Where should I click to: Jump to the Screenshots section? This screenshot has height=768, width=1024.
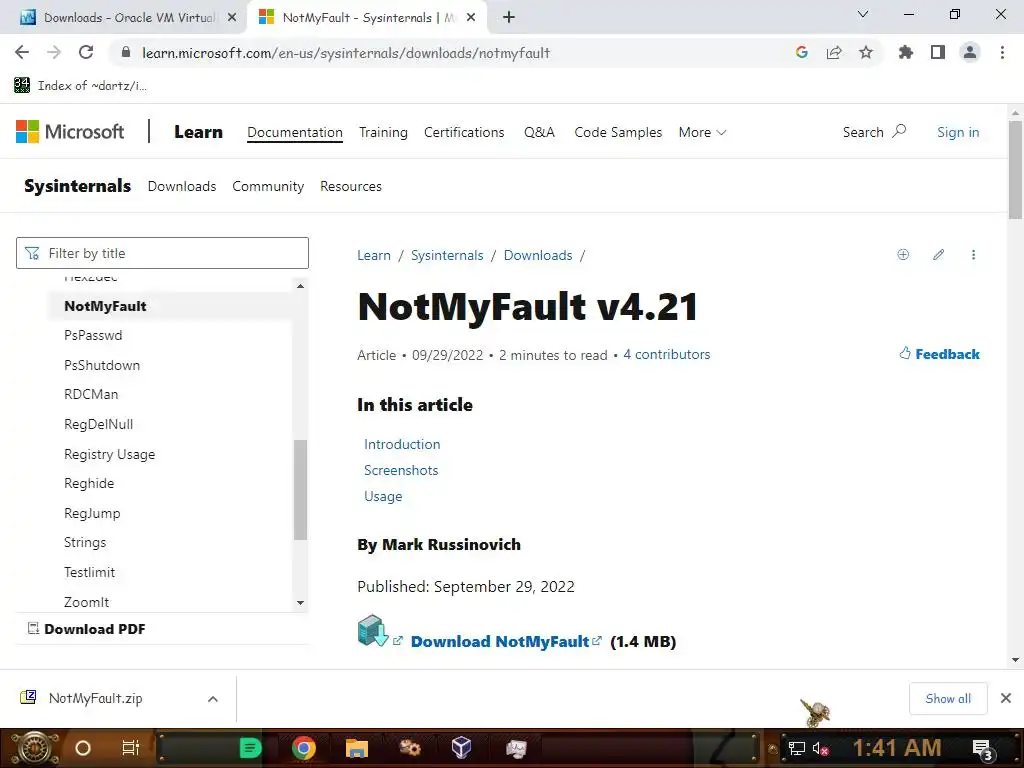pos(401,470)
